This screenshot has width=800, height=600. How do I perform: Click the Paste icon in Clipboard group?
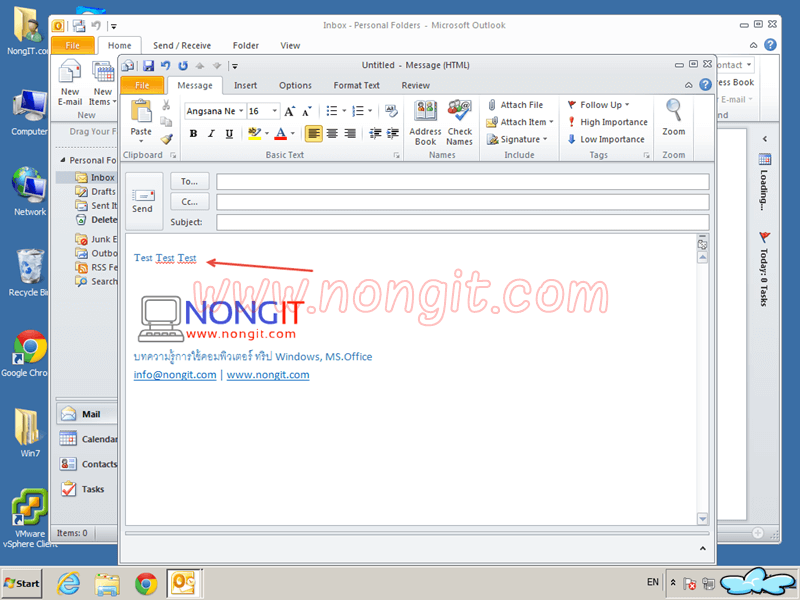(x=141, y=111)
